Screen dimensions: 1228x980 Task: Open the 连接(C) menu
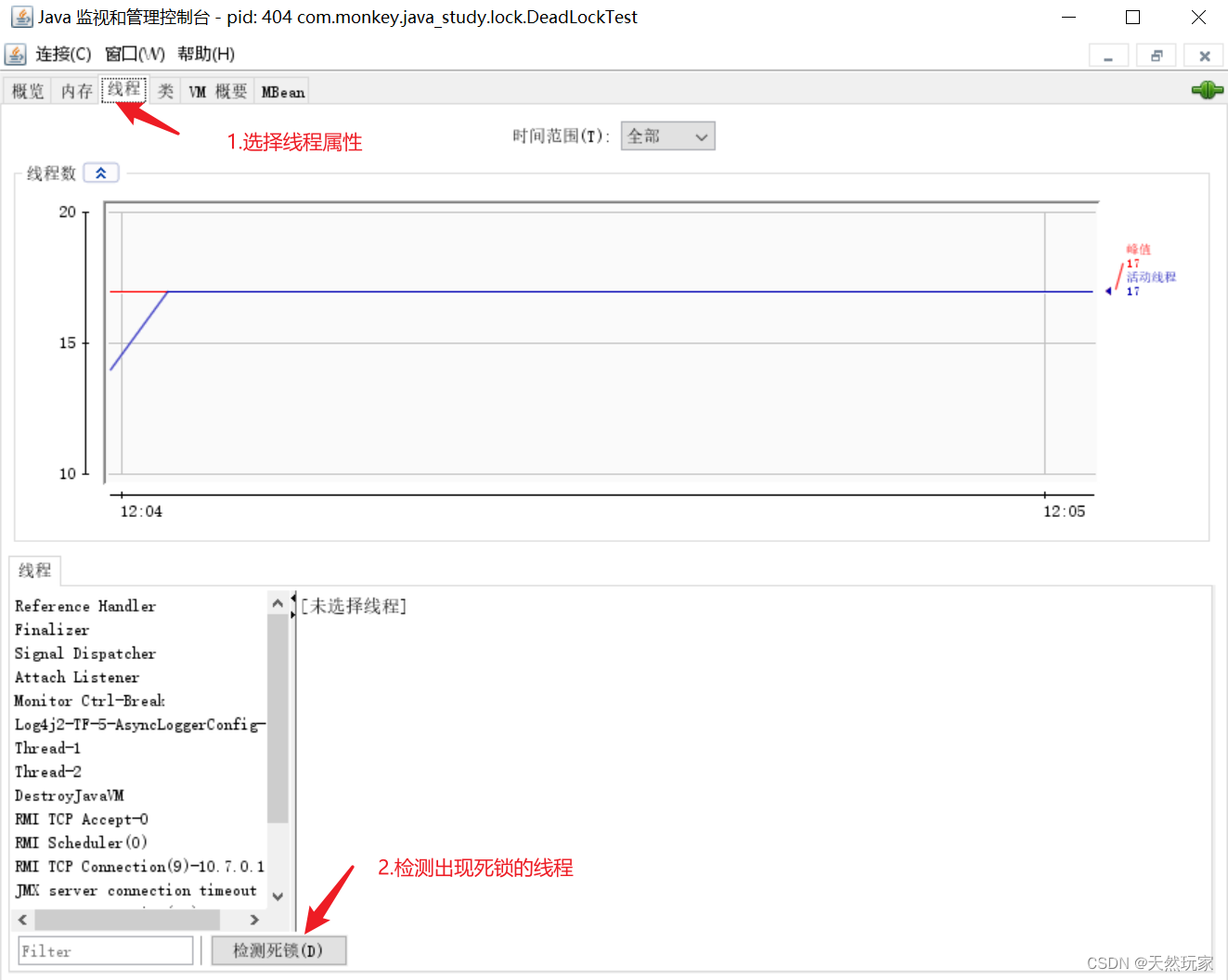[63, 54]
